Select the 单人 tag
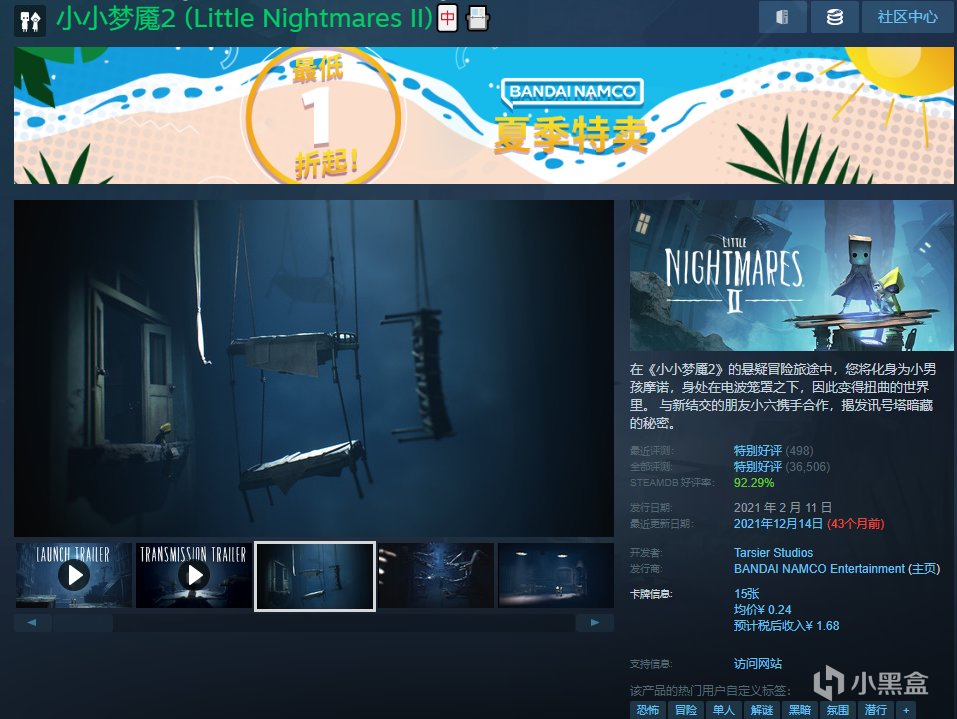The image size is (957, 719). click(724, 710)
